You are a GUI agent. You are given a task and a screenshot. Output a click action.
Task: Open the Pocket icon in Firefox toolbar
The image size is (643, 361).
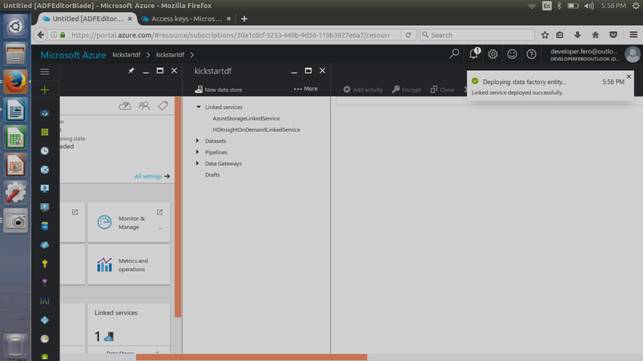tap(613, 35)
